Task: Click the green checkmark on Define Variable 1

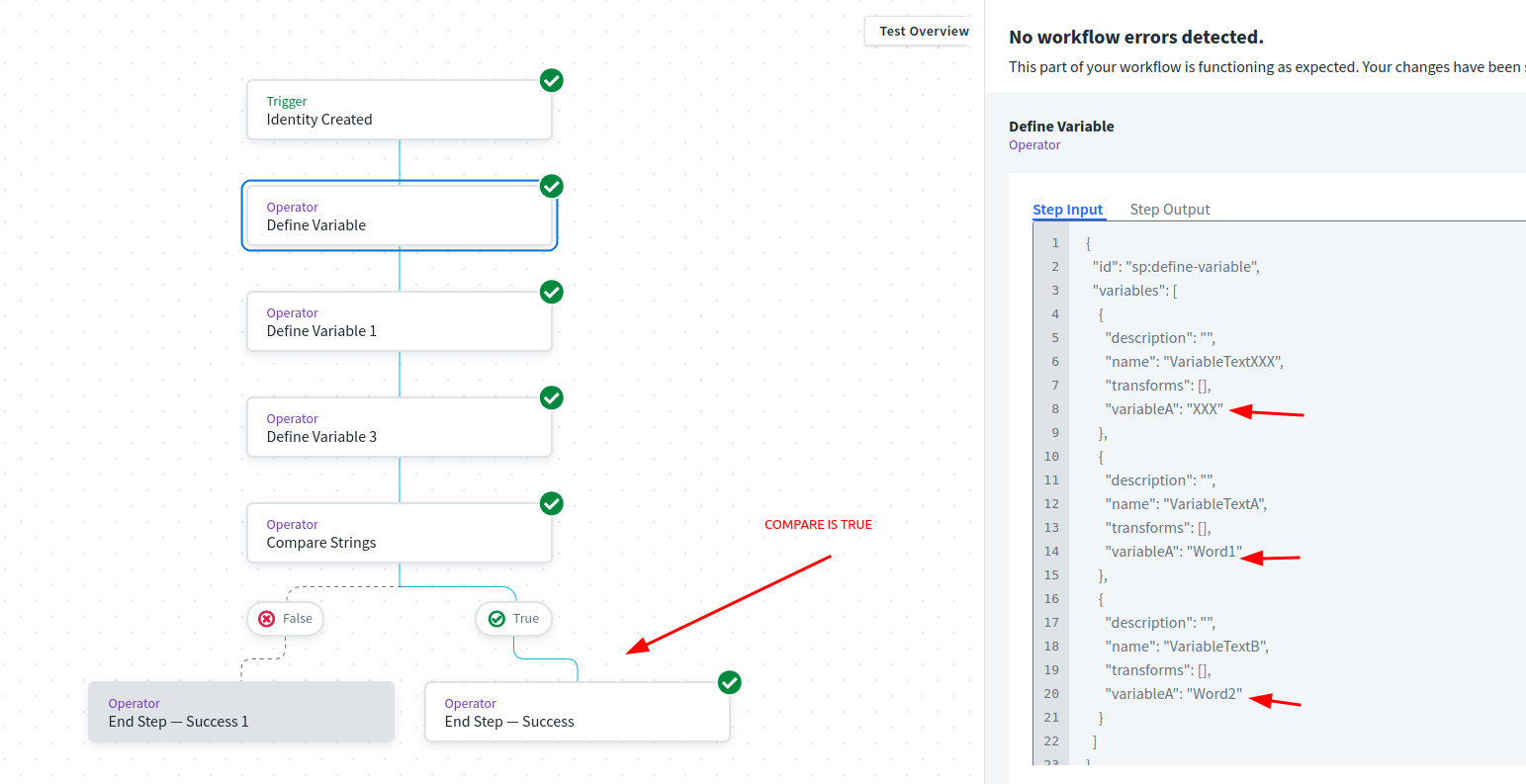Action: pyautogui.click(x=552, y=292)
